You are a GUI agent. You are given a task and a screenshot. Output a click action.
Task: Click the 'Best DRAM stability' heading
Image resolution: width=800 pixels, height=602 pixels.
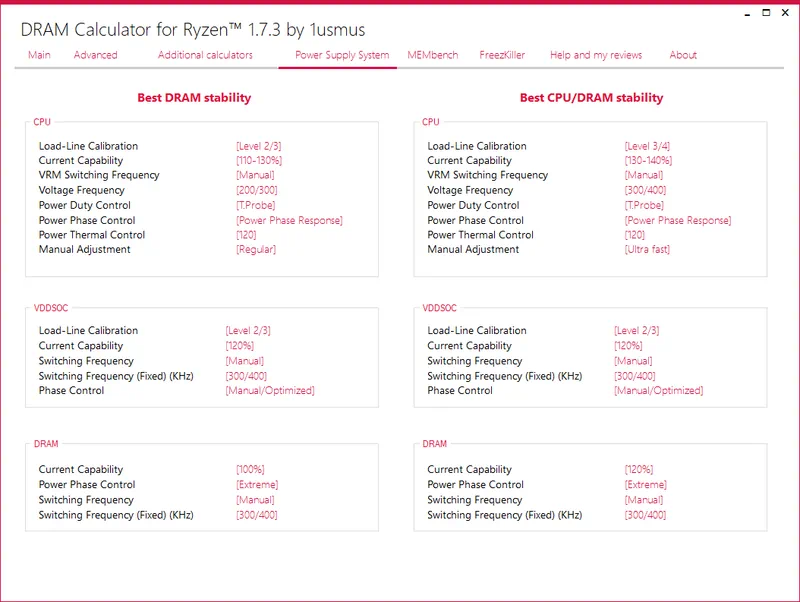coord(194,97)
